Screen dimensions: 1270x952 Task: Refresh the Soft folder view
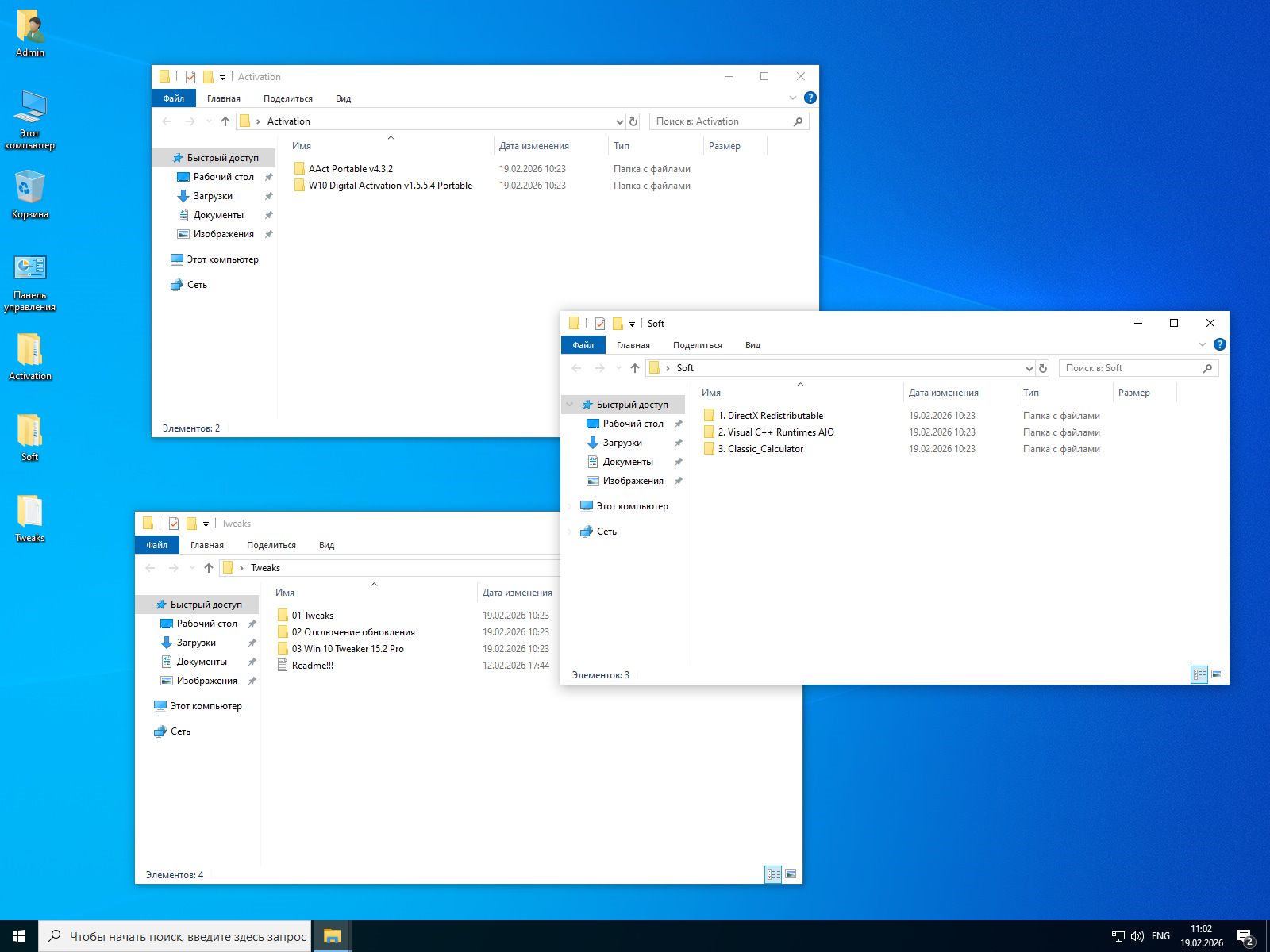[x=1043, y=368]
